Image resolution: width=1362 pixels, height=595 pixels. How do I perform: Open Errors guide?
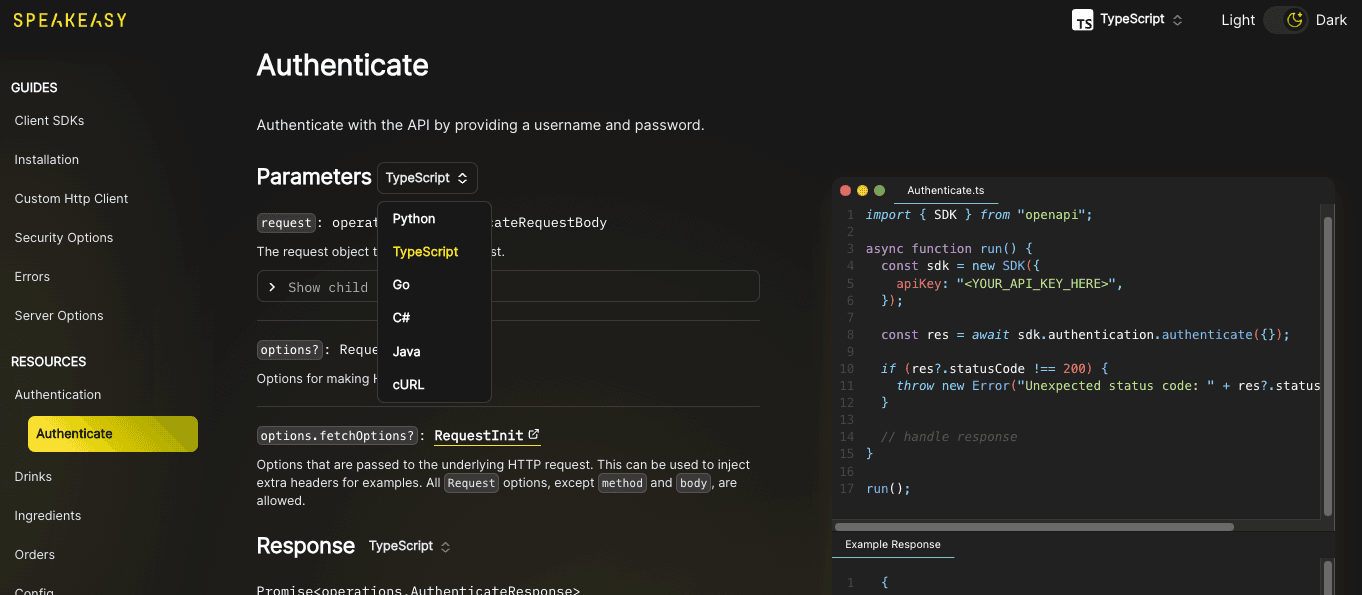coord(32,277)
